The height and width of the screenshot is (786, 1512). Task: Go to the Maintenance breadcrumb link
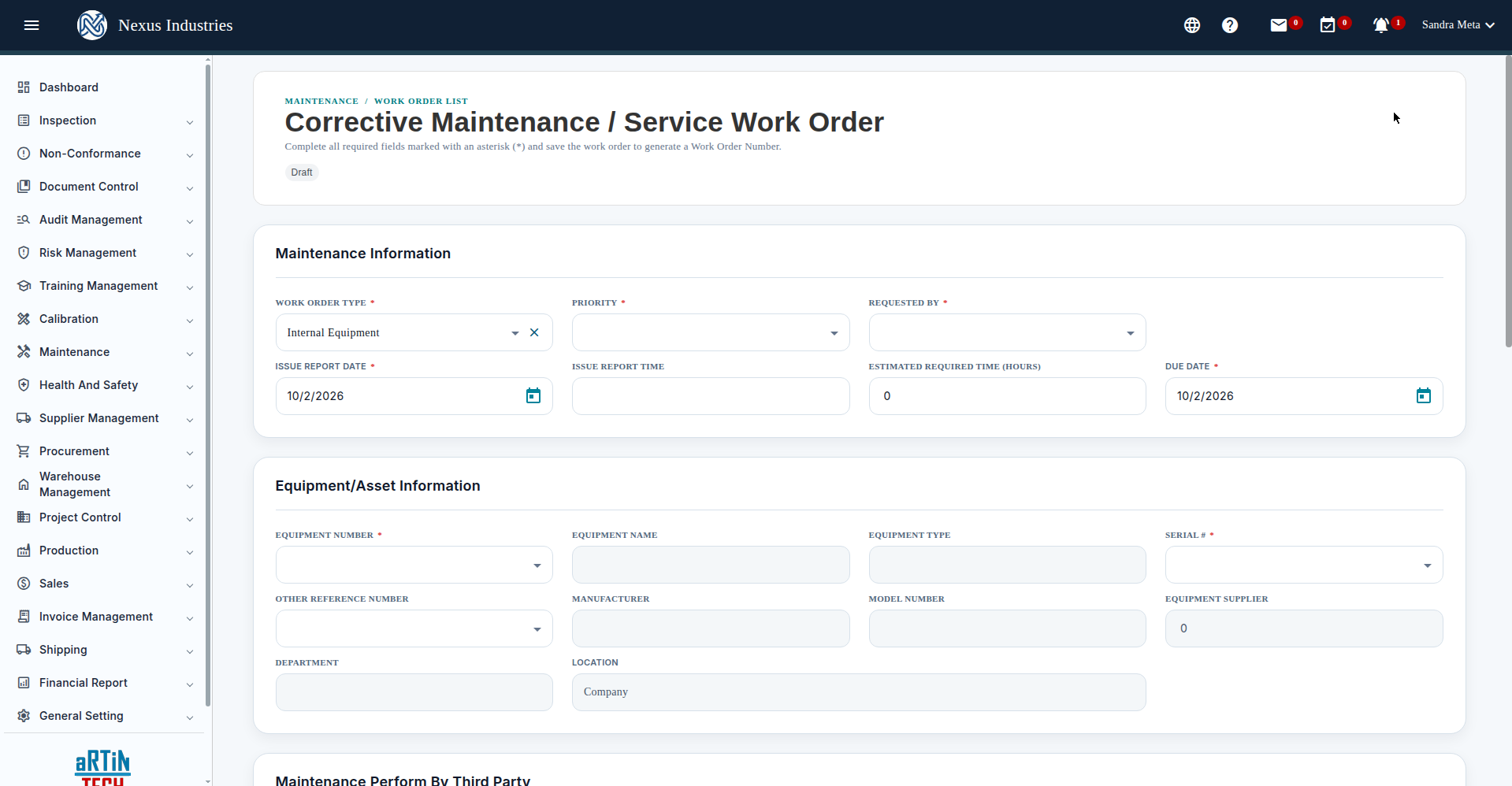tap(321, 101)
